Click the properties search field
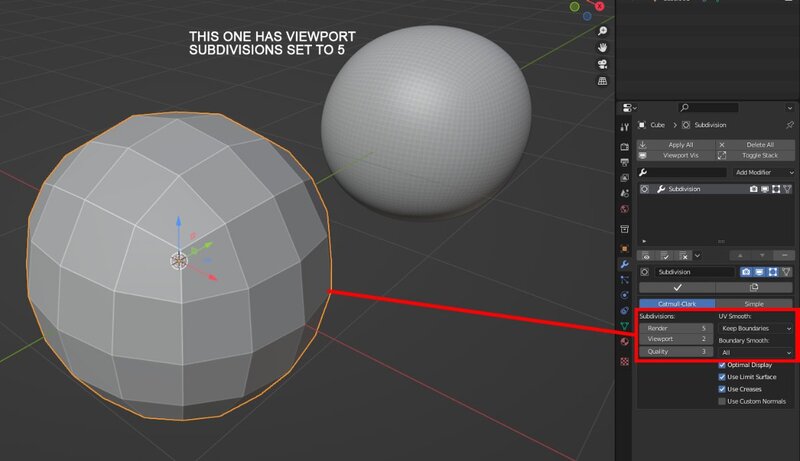 pyautogui.click(x=708, y=108)
